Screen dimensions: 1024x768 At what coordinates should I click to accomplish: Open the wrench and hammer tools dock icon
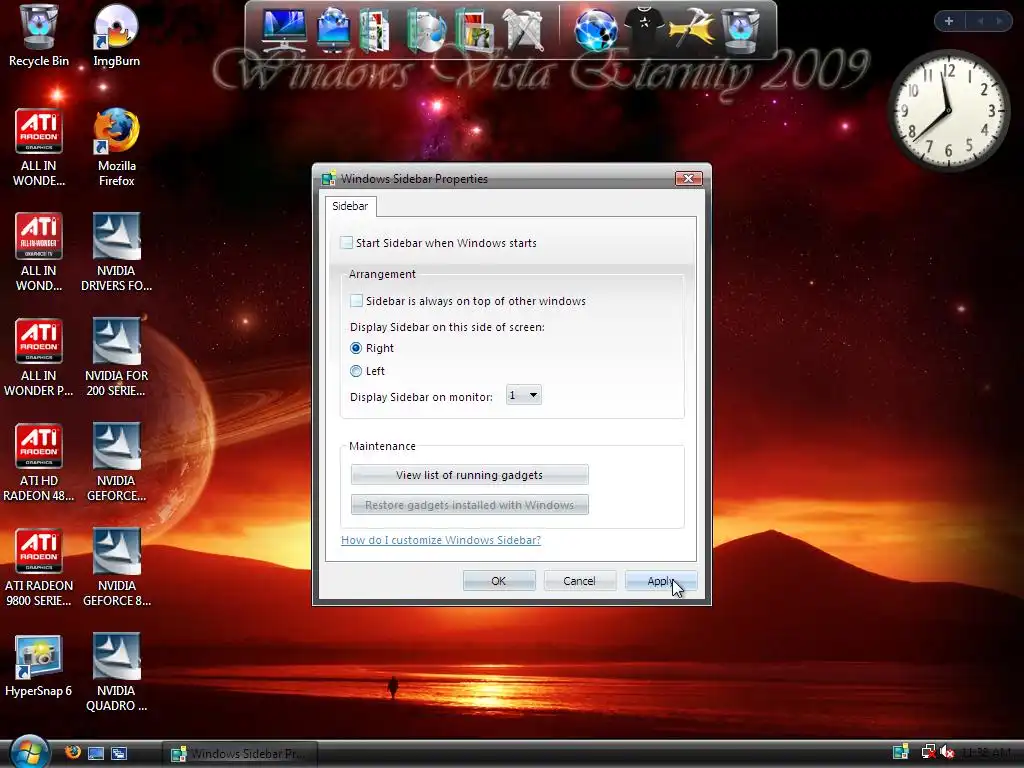[524, 29]
